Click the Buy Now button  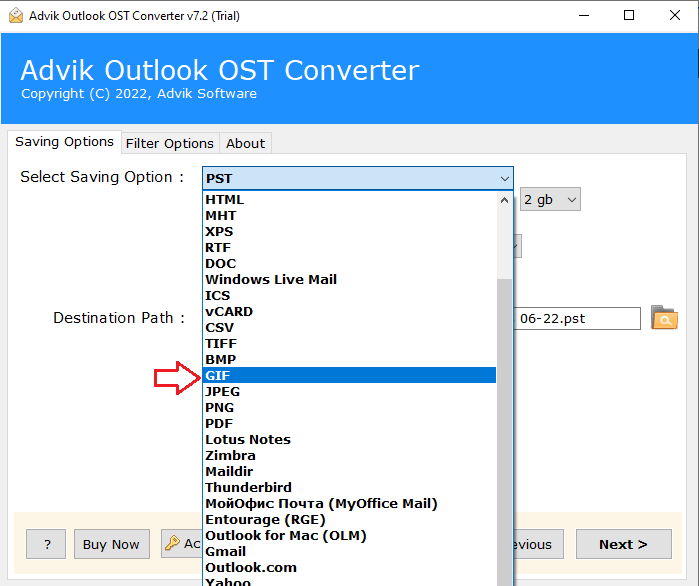pyautogui.click(x=111, y=544)
